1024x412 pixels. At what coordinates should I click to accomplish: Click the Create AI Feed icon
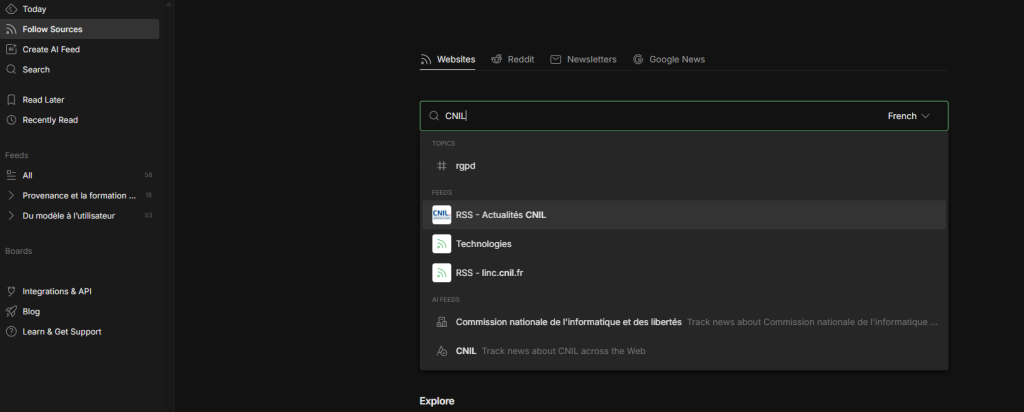tap(11, 49)
